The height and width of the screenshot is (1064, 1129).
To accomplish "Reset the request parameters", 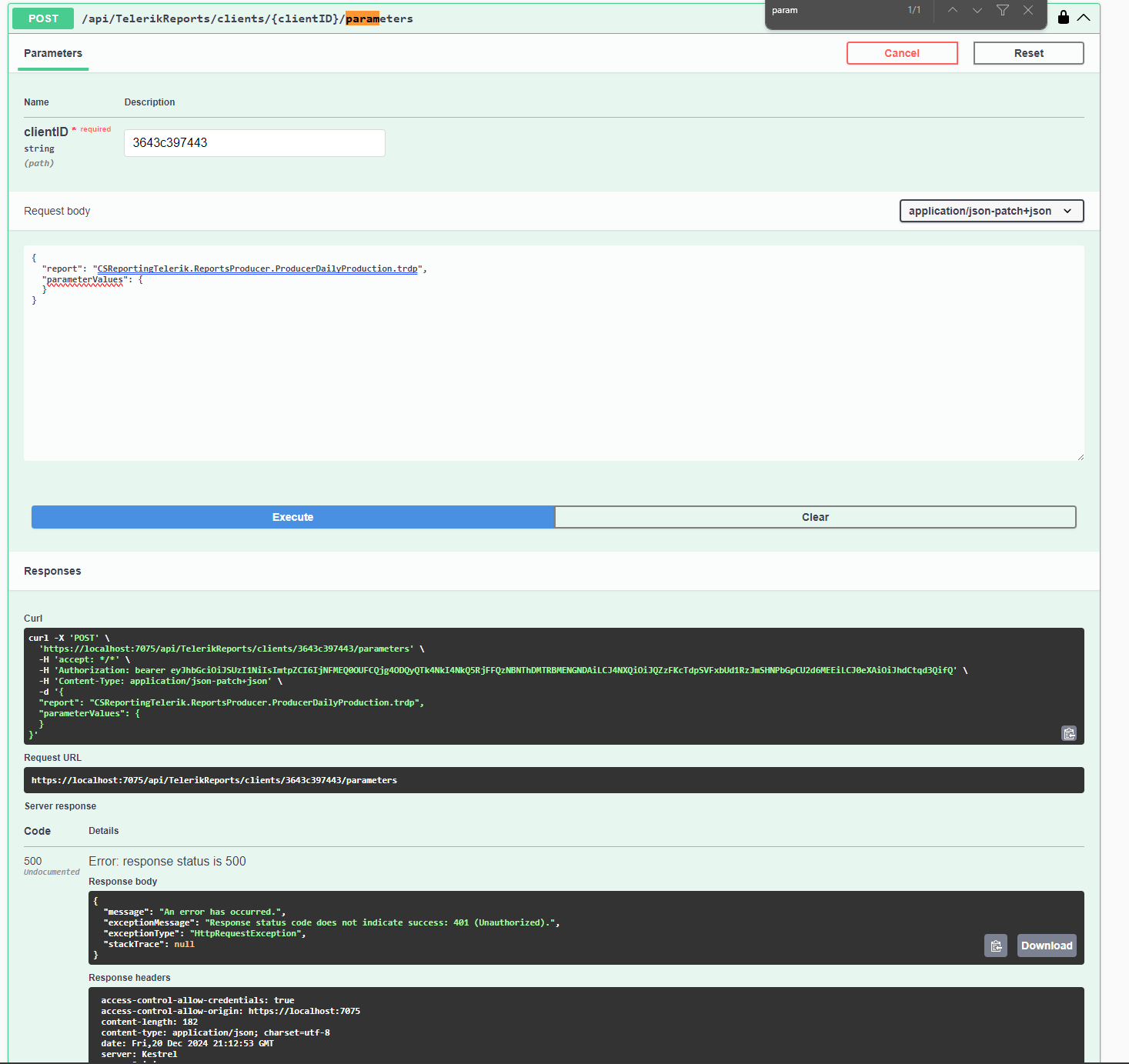I will pyautogui.click(x=1028, y=53).
